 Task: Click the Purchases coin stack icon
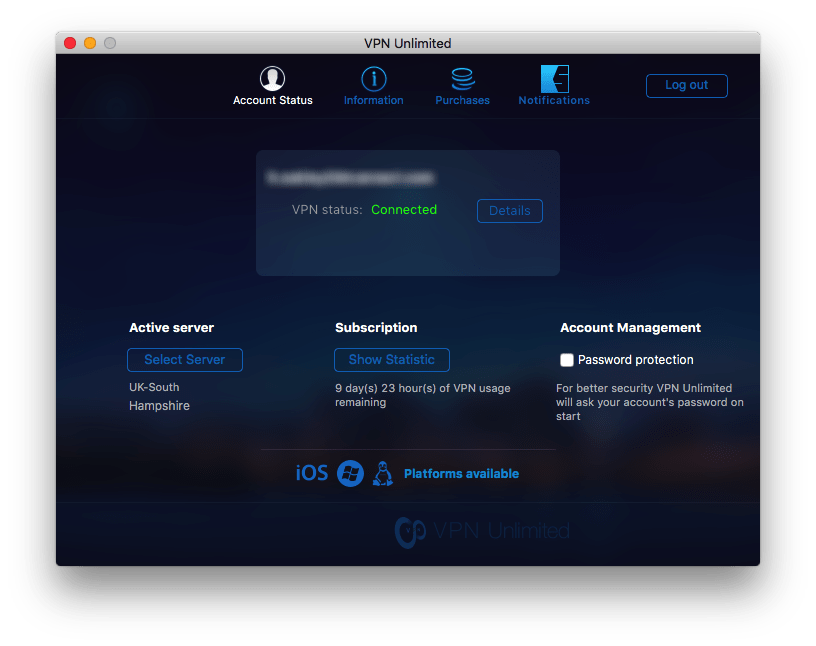pos(462,79)
